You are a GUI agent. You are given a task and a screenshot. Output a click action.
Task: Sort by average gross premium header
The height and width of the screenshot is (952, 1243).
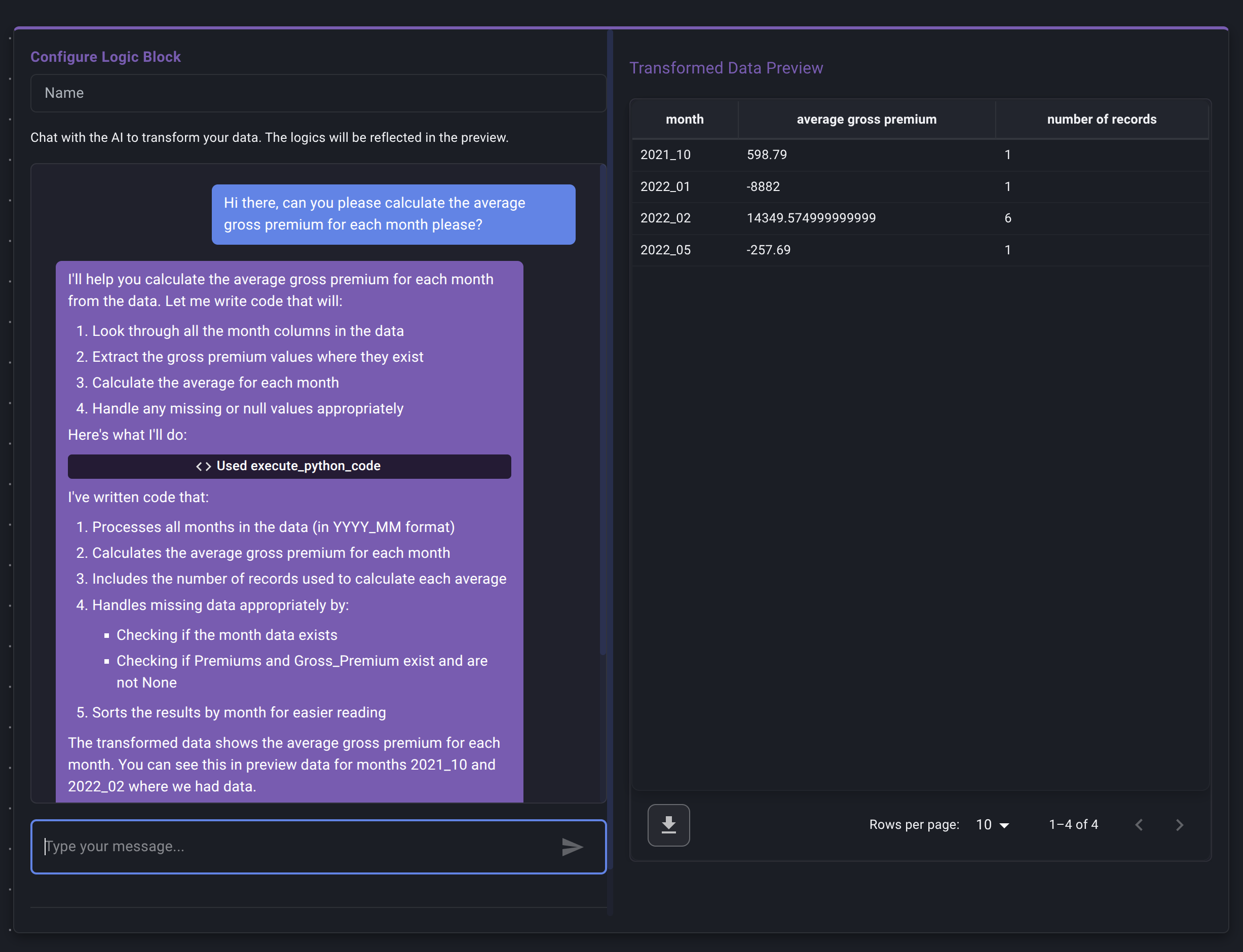point(866,120)
